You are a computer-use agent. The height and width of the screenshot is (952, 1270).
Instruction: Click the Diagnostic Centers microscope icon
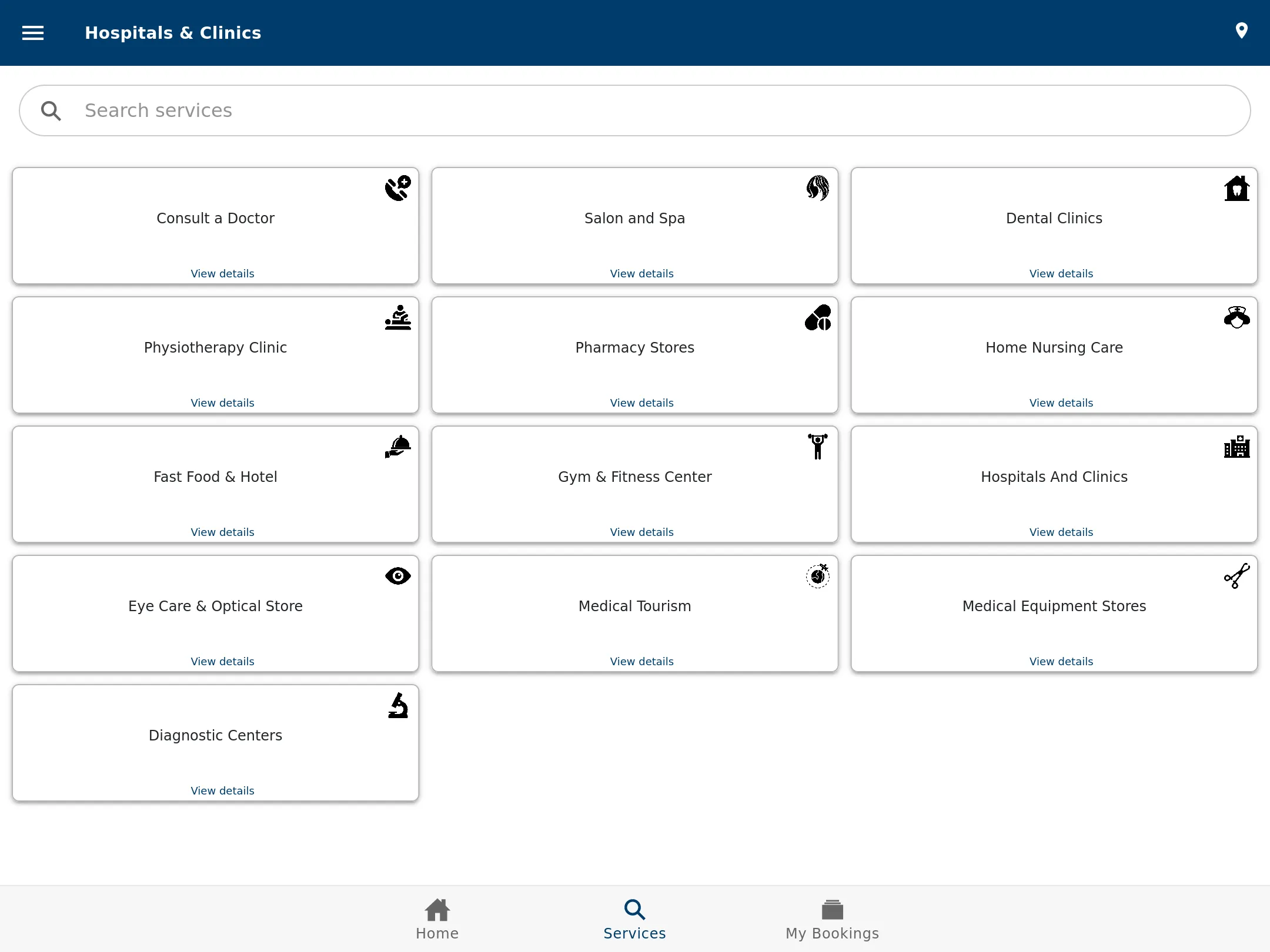coord(398,705)
